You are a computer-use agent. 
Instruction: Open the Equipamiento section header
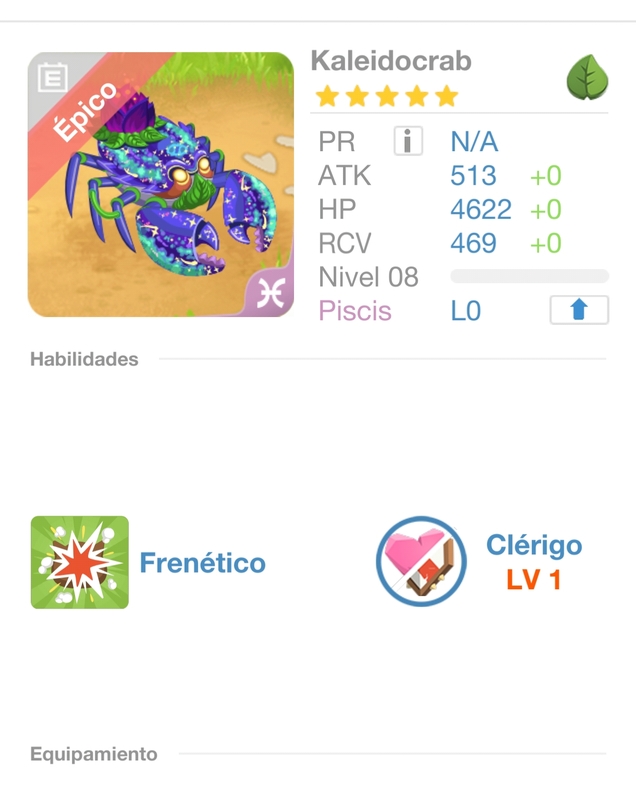click(94, 754)
